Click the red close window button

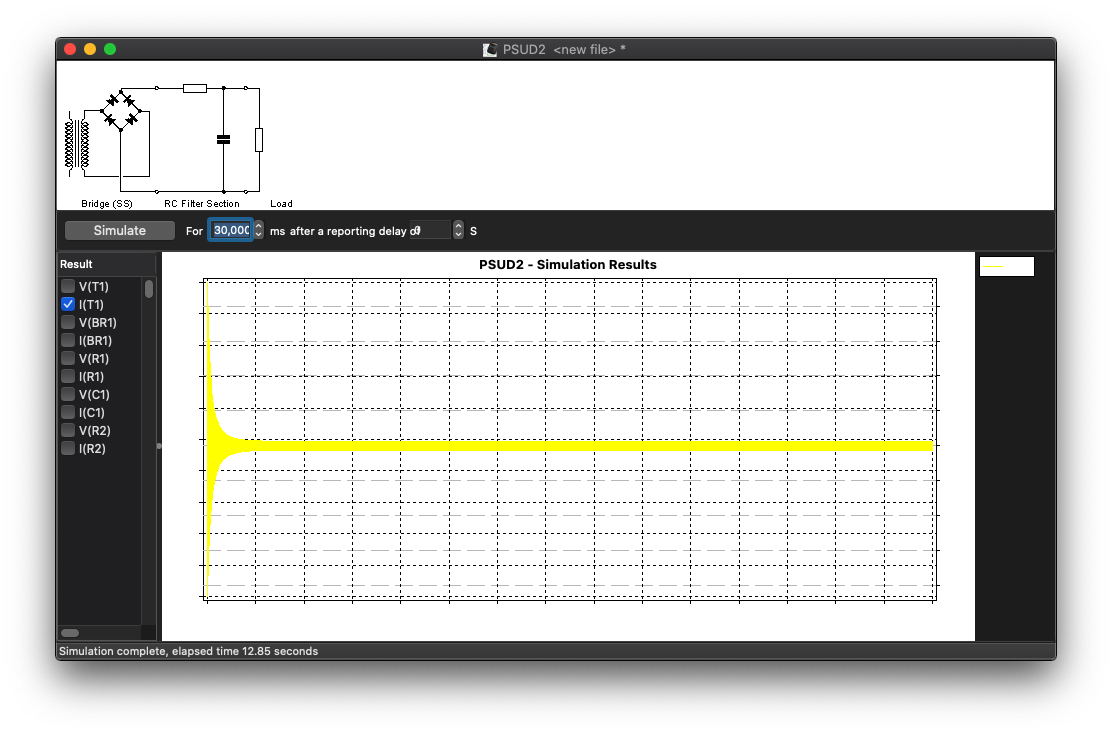coord(70,49)
